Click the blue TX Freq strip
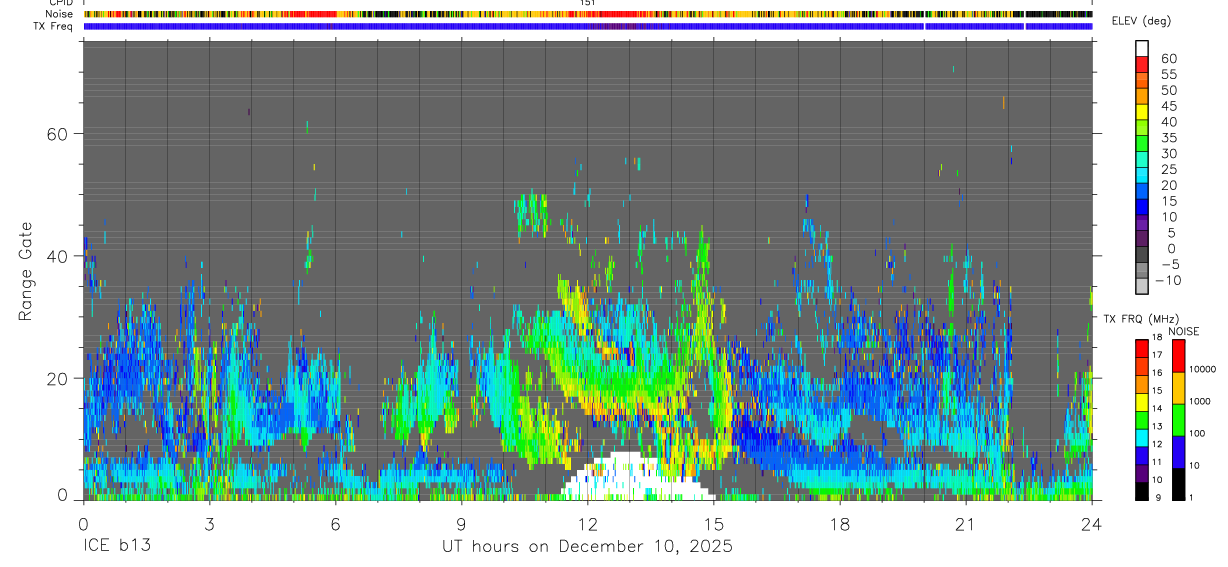The width and height of the screenshot is (1228, 567). [587, 26]
